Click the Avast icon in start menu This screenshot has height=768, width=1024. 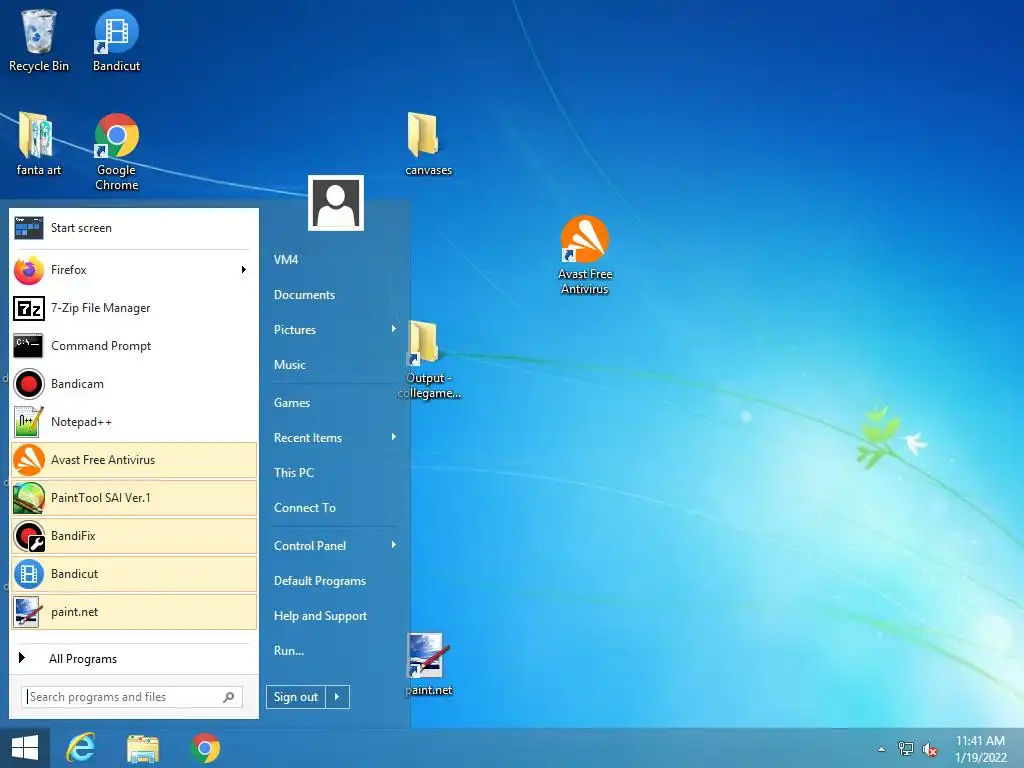(29, 460)
